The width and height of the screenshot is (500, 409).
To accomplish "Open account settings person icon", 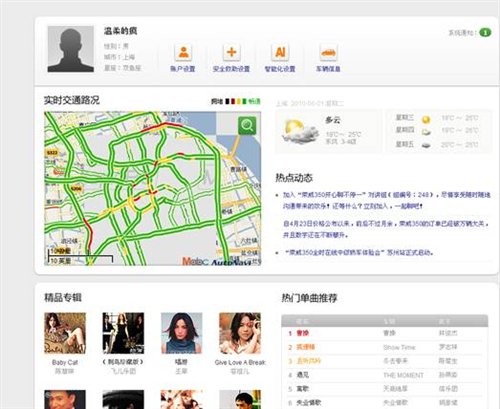I will pos(183,52).
